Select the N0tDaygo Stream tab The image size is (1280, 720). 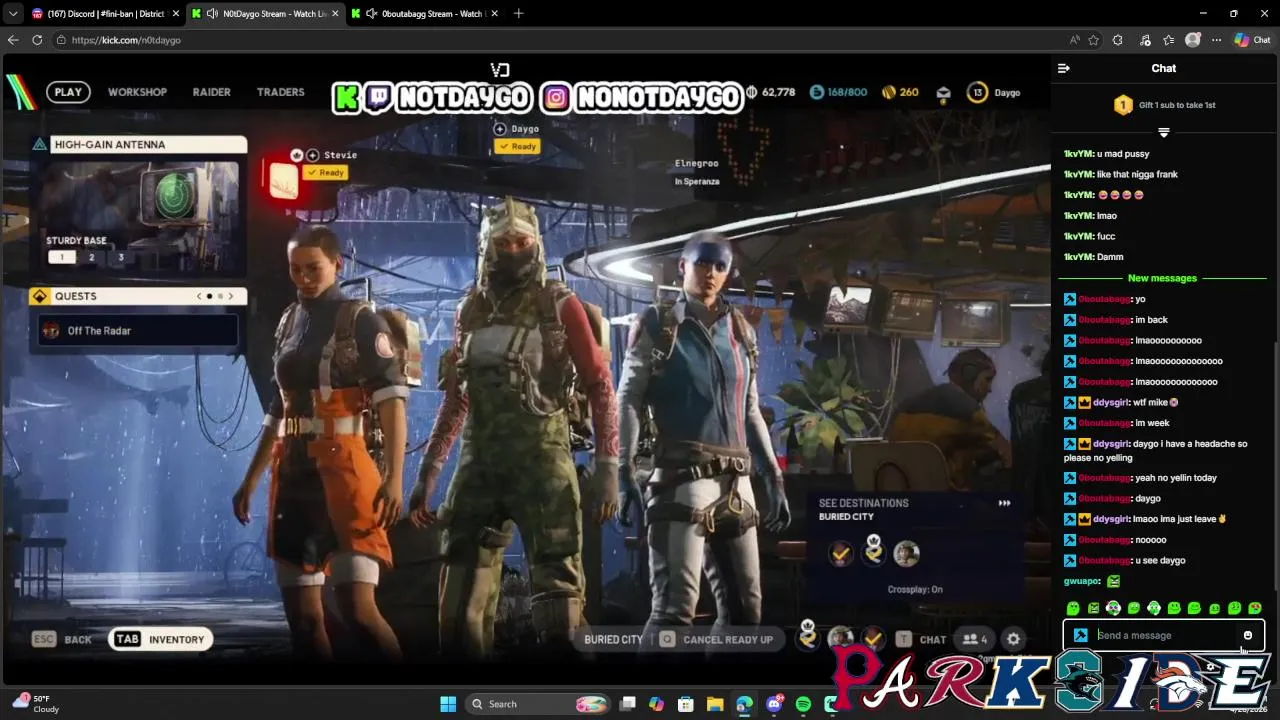tap(264, 13)
